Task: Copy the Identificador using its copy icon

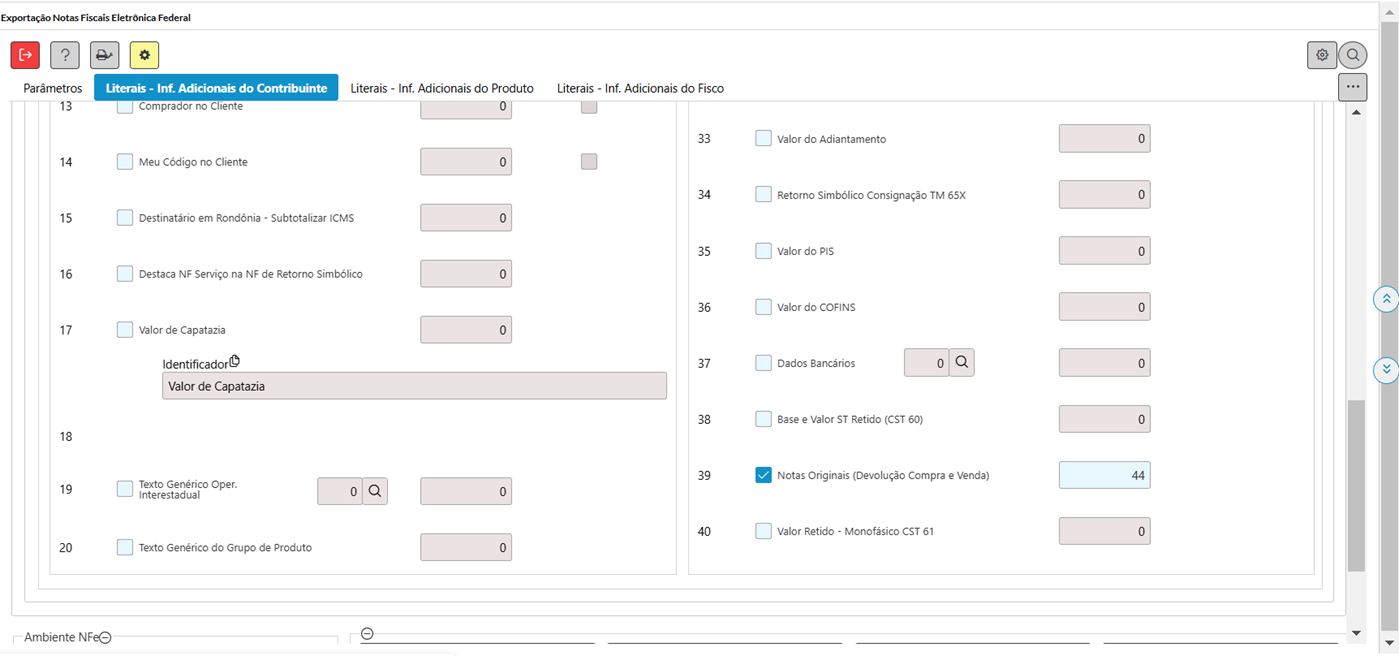Action: click(x=235, y=362)
